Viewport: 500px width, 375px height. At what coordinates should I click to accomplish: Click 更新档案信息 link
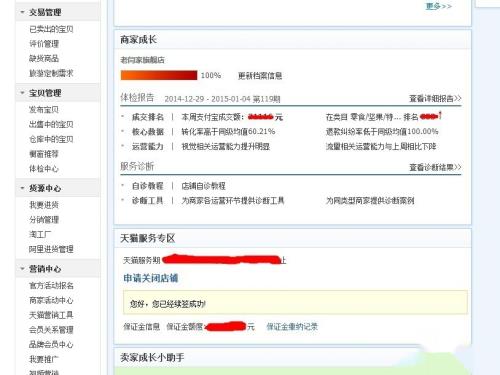click(260, 76)
